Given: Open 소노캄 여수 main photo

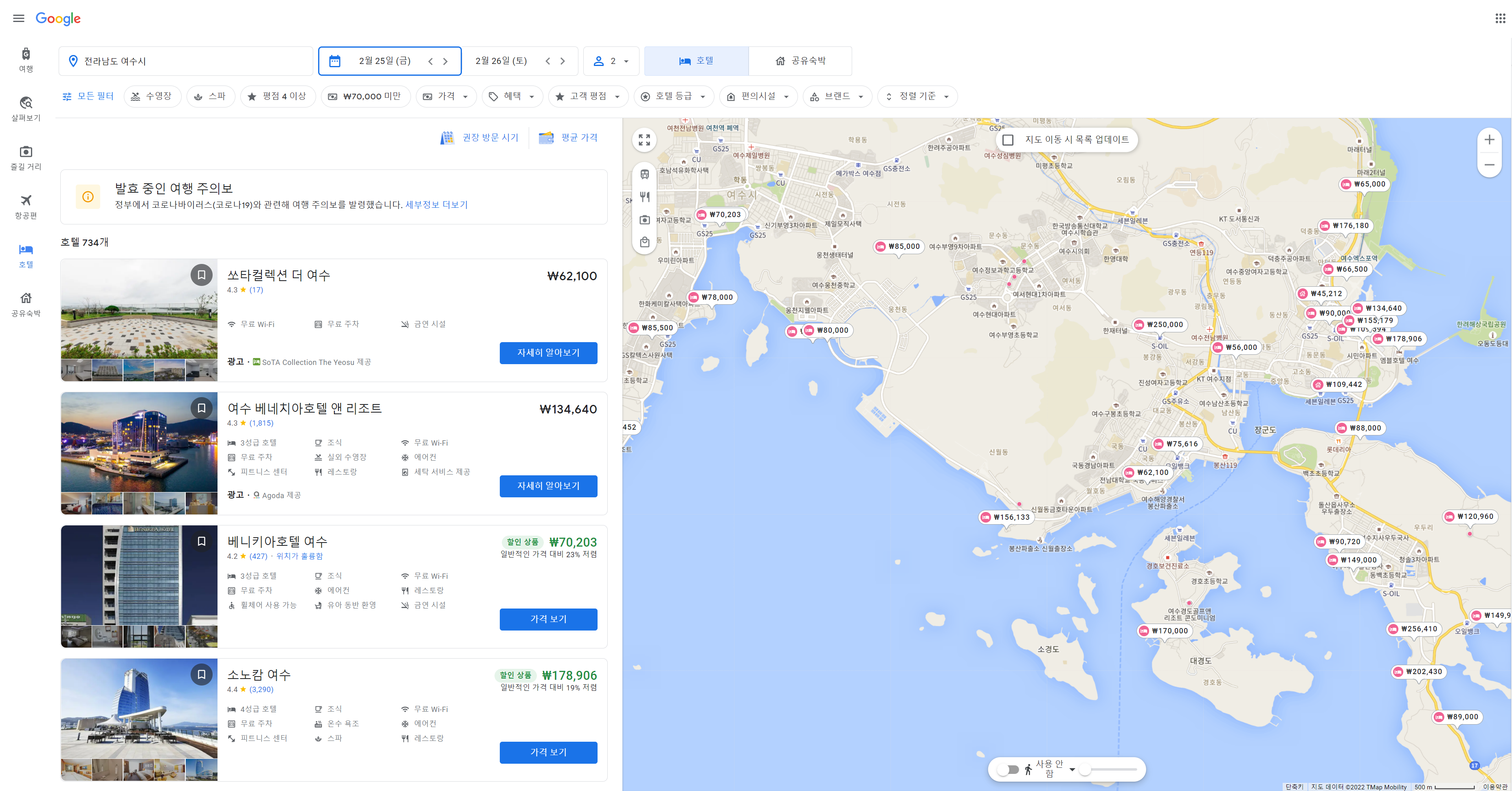Looking at the screenshot, I should pos(139,708).
